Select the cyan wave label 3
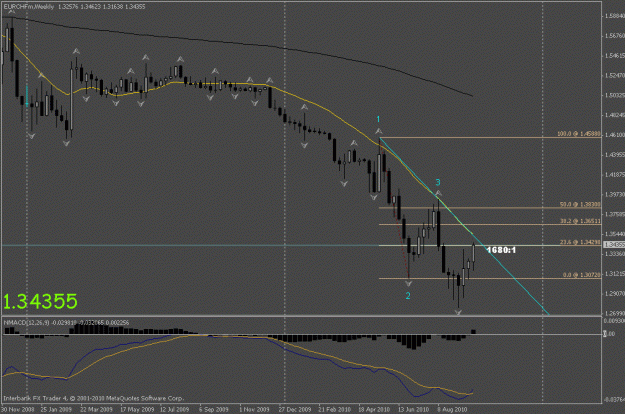Screen dimensions: 625x414 (438, 182)
